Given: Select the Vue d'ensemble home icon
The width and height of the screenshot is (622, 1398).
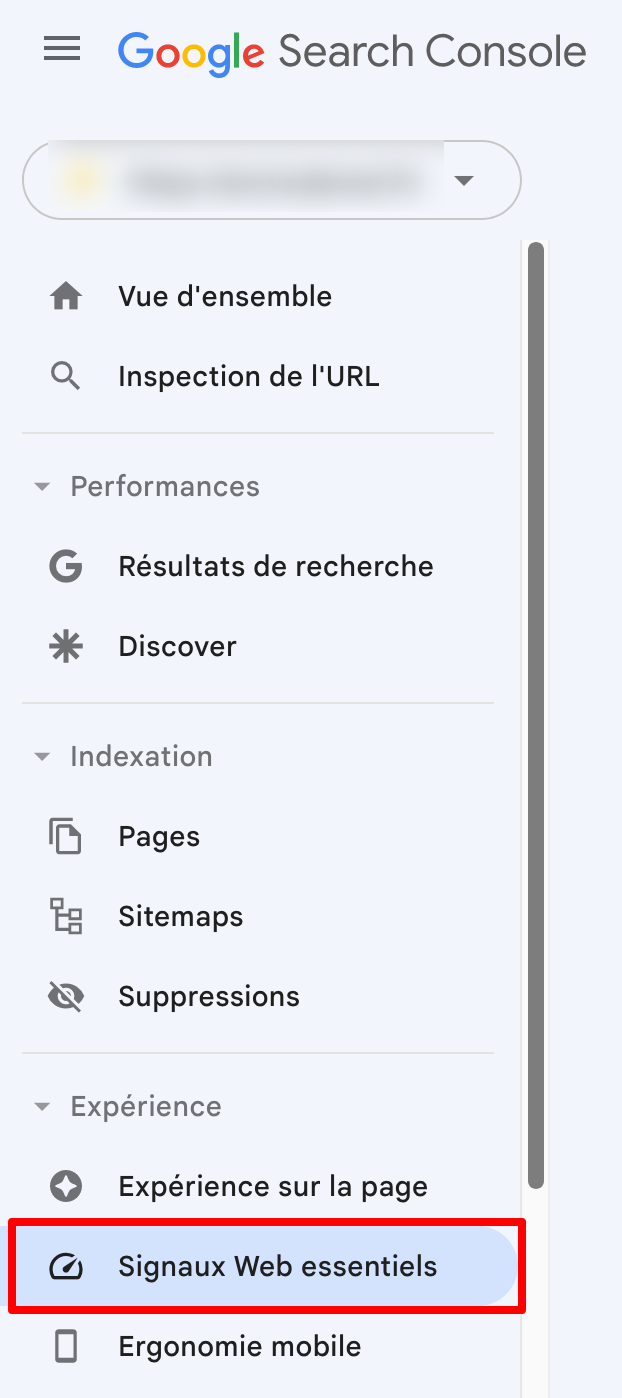Looking at the screenshot, I should [x=64, y=296].
